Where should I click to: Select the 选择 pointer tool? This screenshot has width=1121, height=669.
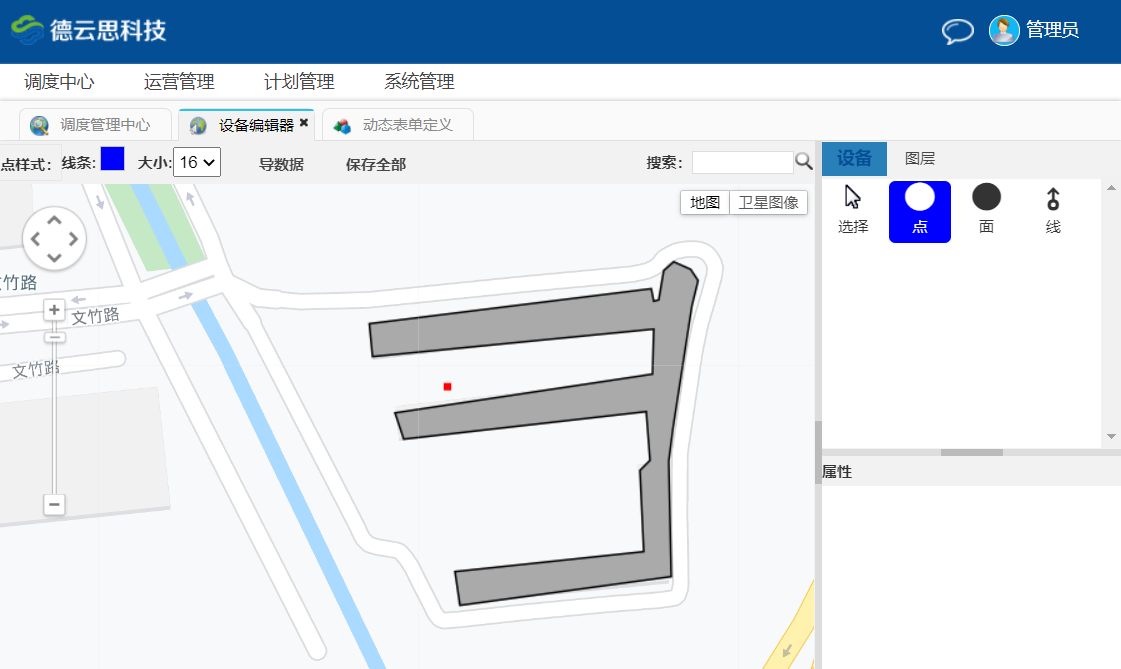pos(853,210)
